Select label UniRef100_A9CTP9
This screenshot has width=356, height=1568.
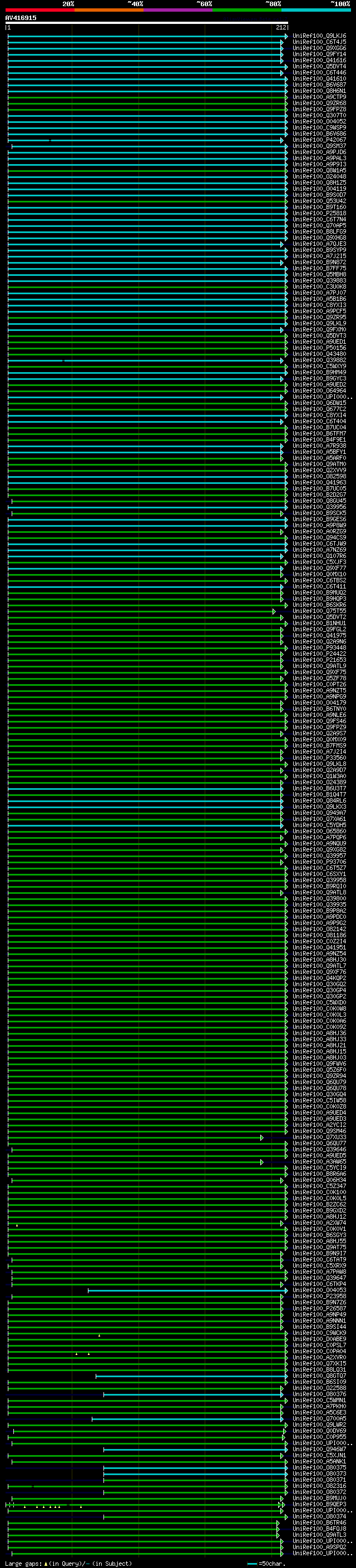pos(319,97)
